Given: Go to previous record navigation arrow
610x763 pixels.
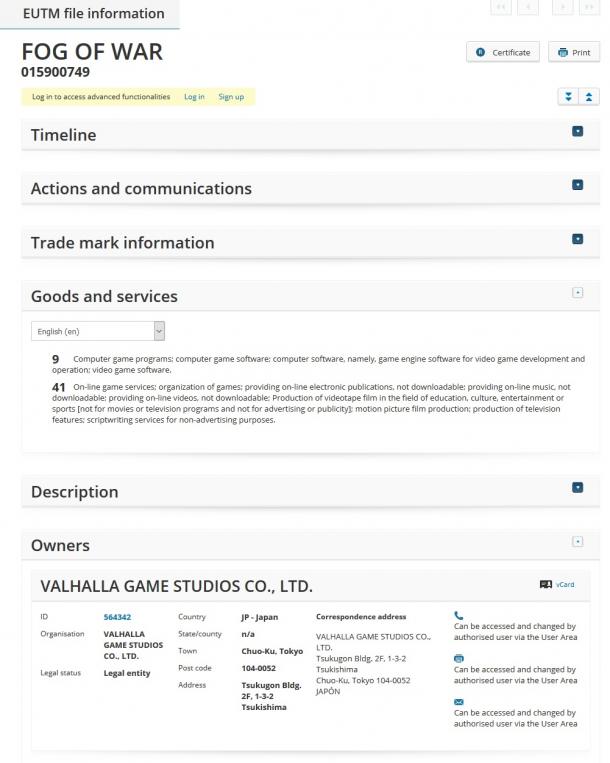Looking at the screenshot, I should (x=528, y=7).
